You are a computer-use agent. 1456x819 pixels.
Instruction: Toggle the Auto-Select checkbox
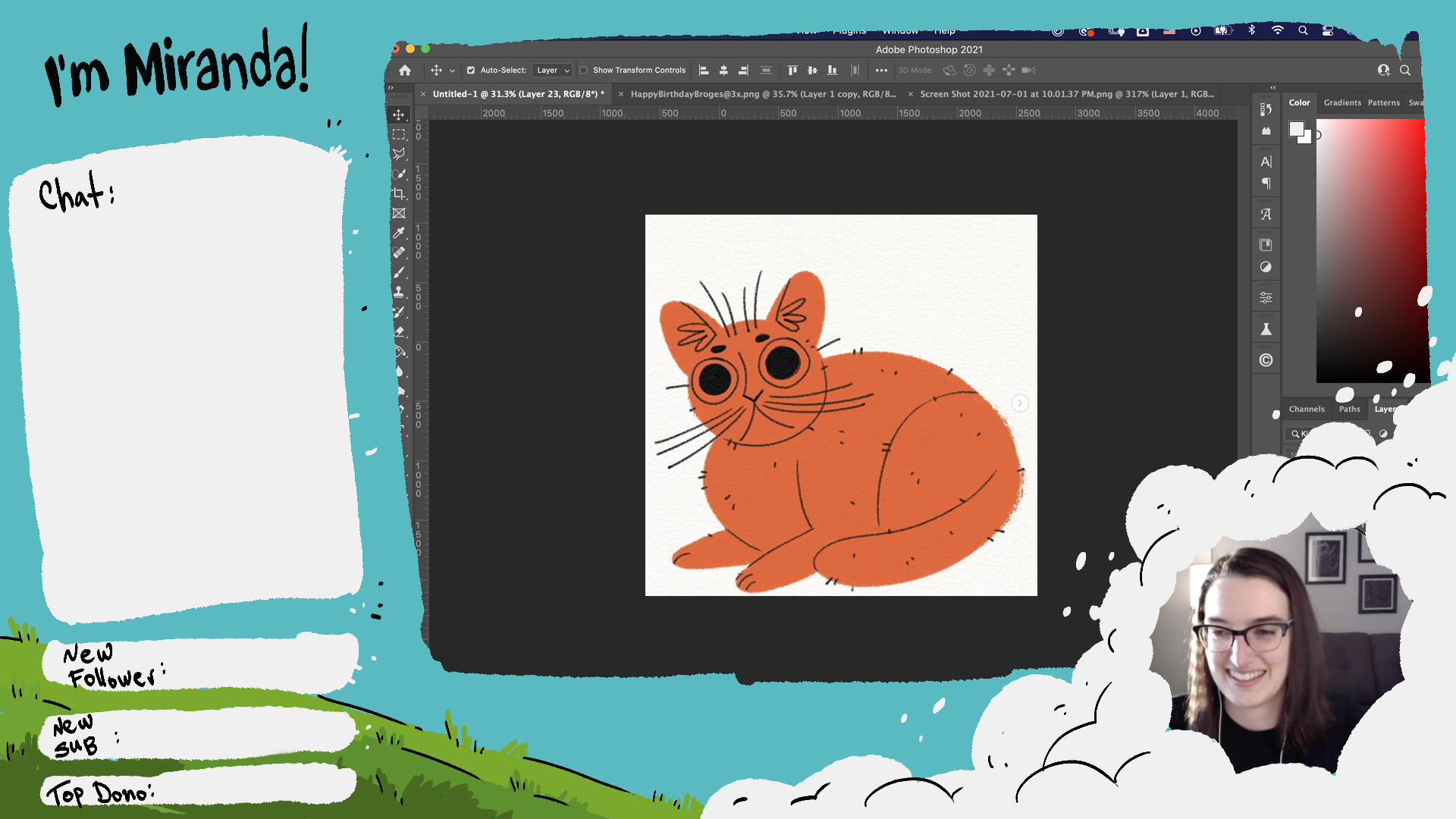(471, 70)
